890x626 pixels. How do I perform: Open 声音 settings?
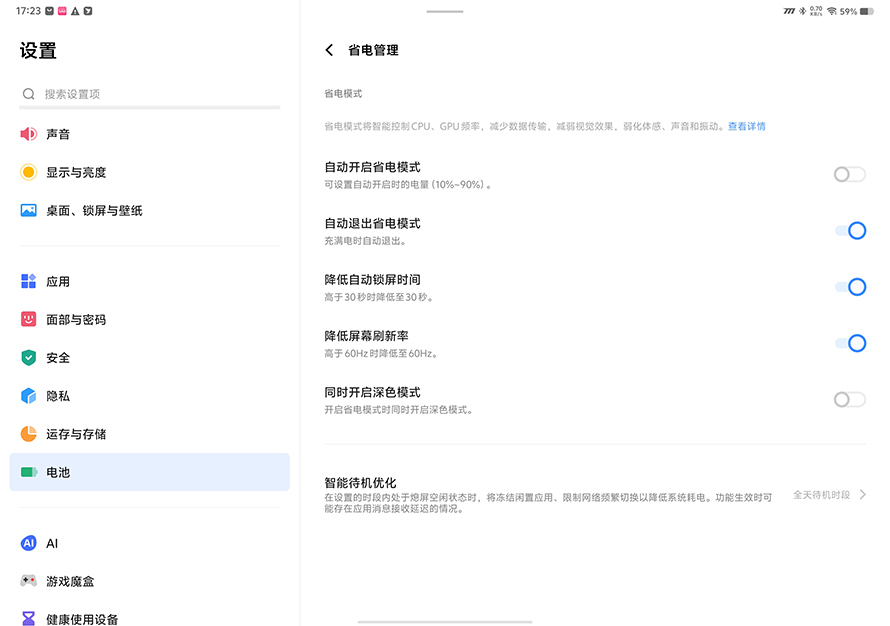click(x=150, y=134)
